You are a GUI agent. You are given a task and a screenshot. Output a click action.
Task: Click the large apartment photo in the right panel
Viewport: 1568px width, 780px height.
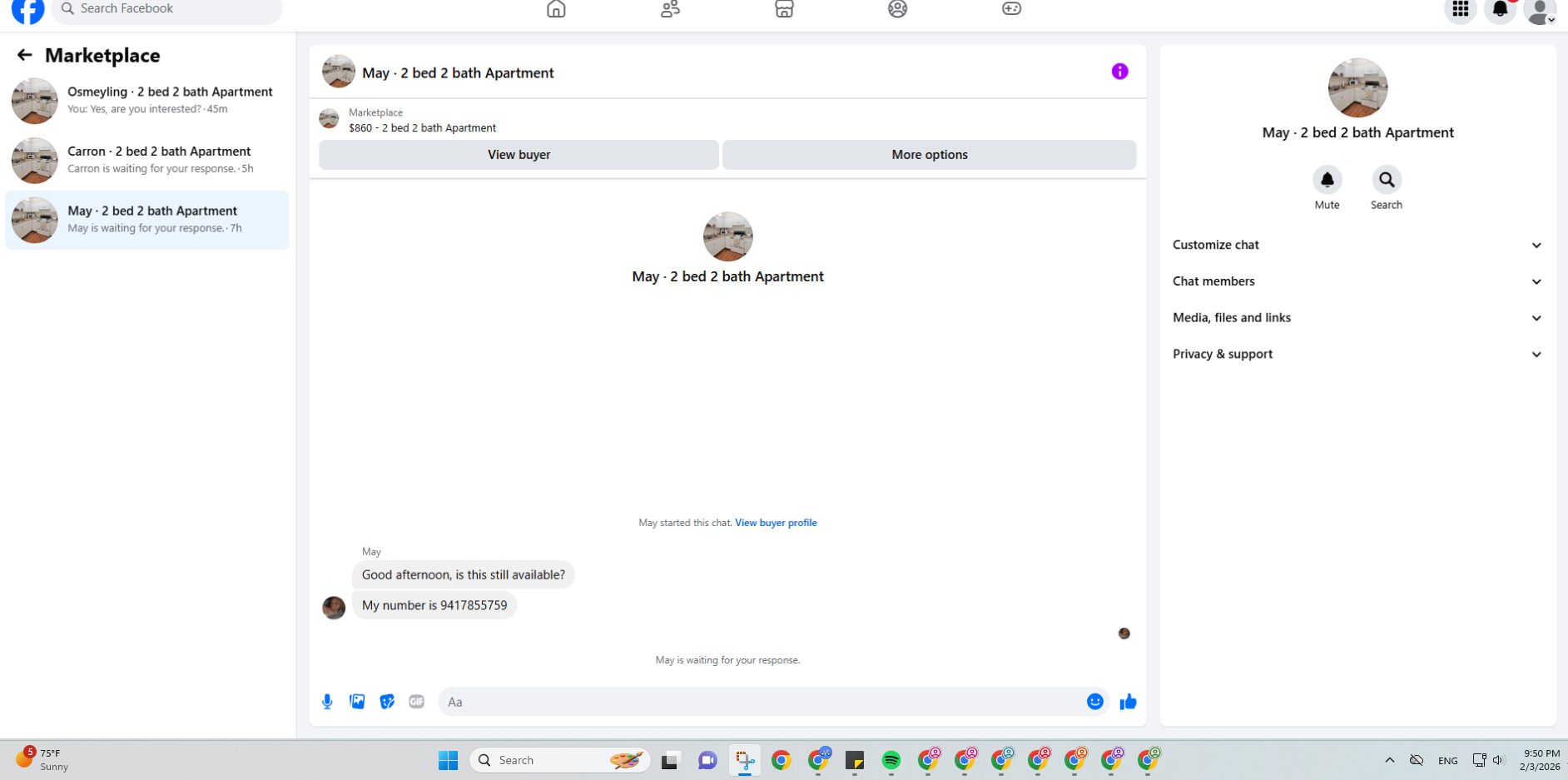(1357, 87)
